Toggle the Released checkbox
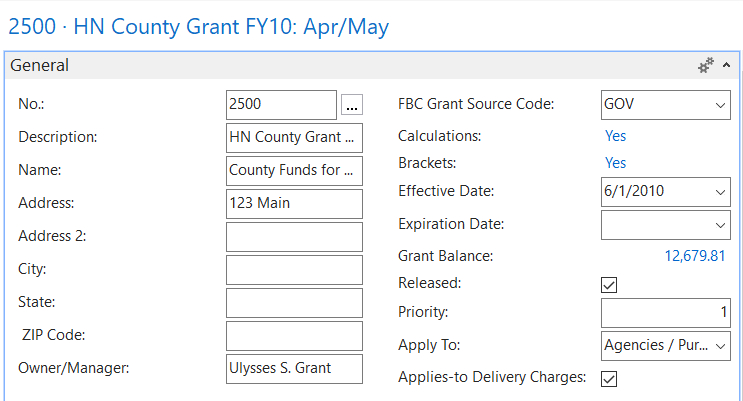Viewport: 743px width, 401px height. pos(609,285)
